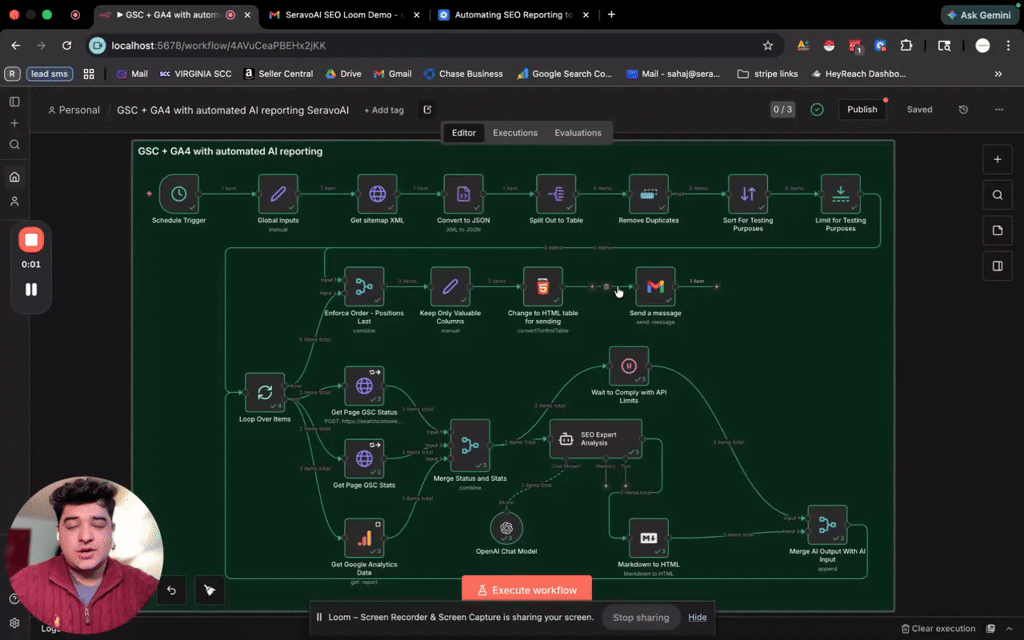1024x640 pixels.
Task: Open the Personal project dropdown
Action: pyautogui.click(x=73, y=110)
